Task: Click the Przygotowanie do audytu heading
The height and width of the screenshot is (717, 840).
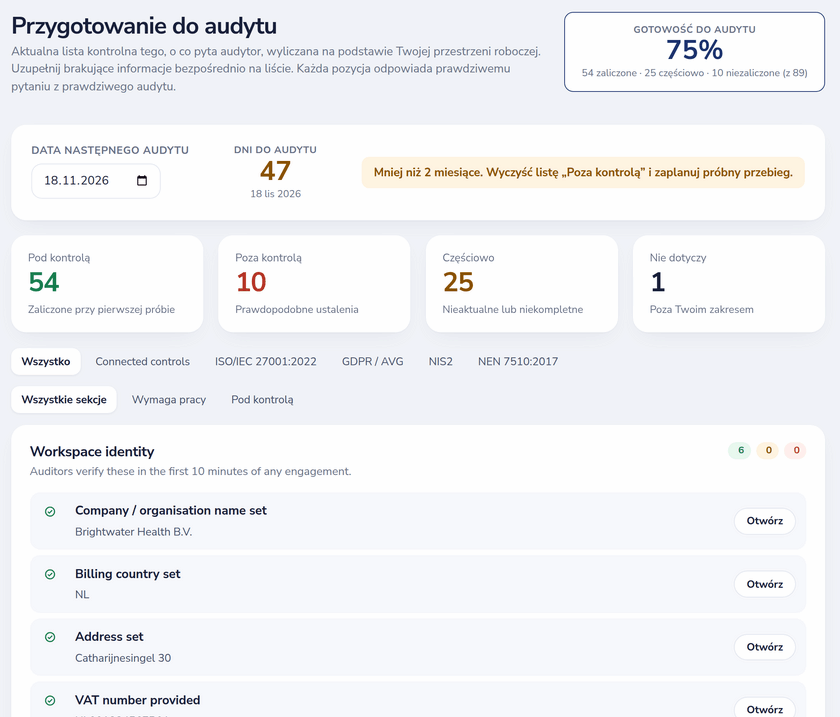Action: pyautogui.click(x=144, y=26)
